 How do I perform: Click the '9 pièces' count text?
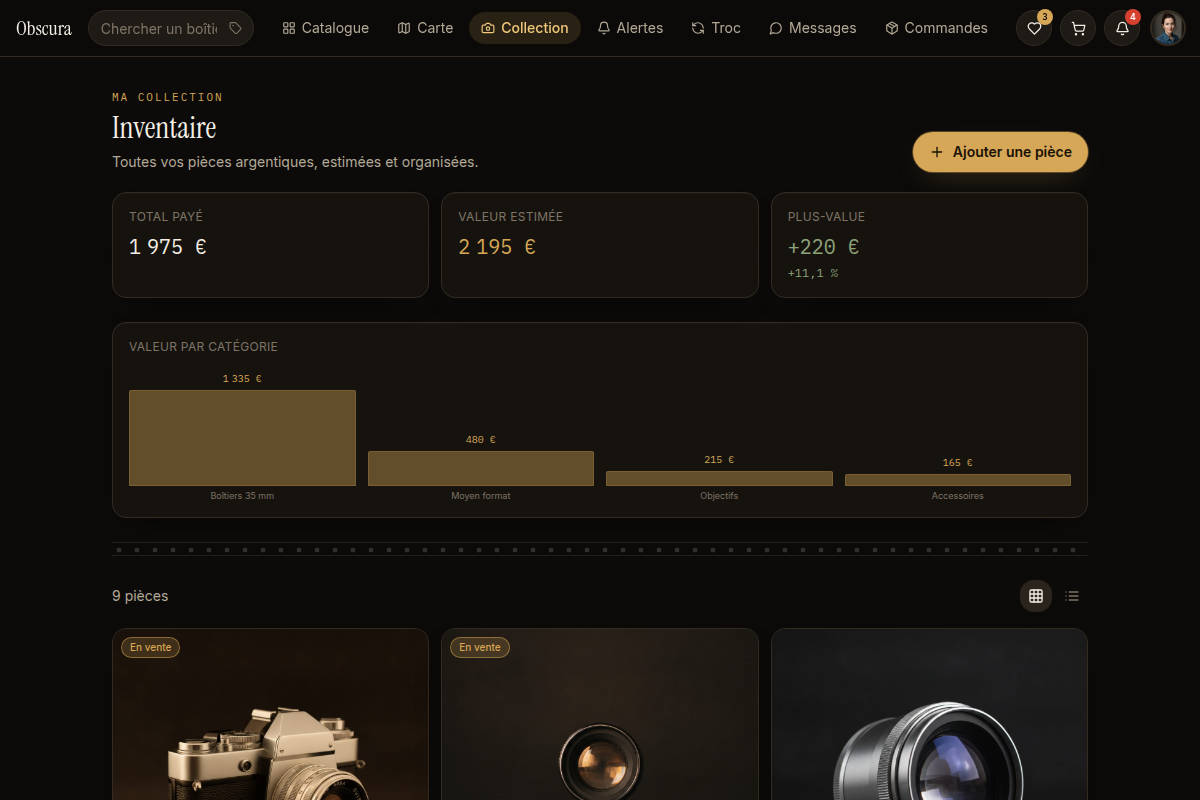tap(140, 596)
